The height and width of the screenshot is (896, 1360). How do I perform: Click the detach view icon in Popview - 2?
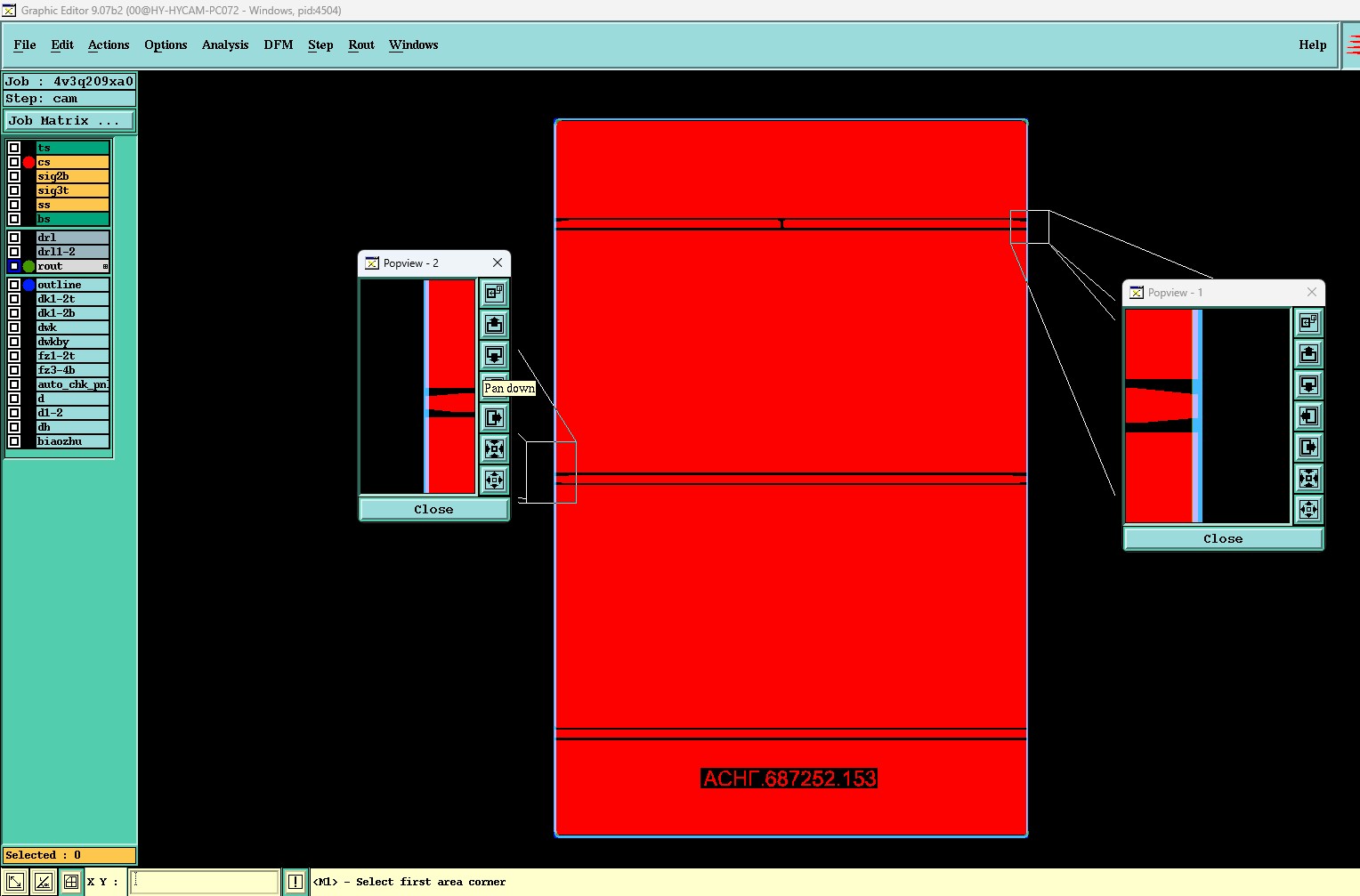[494, 293]
